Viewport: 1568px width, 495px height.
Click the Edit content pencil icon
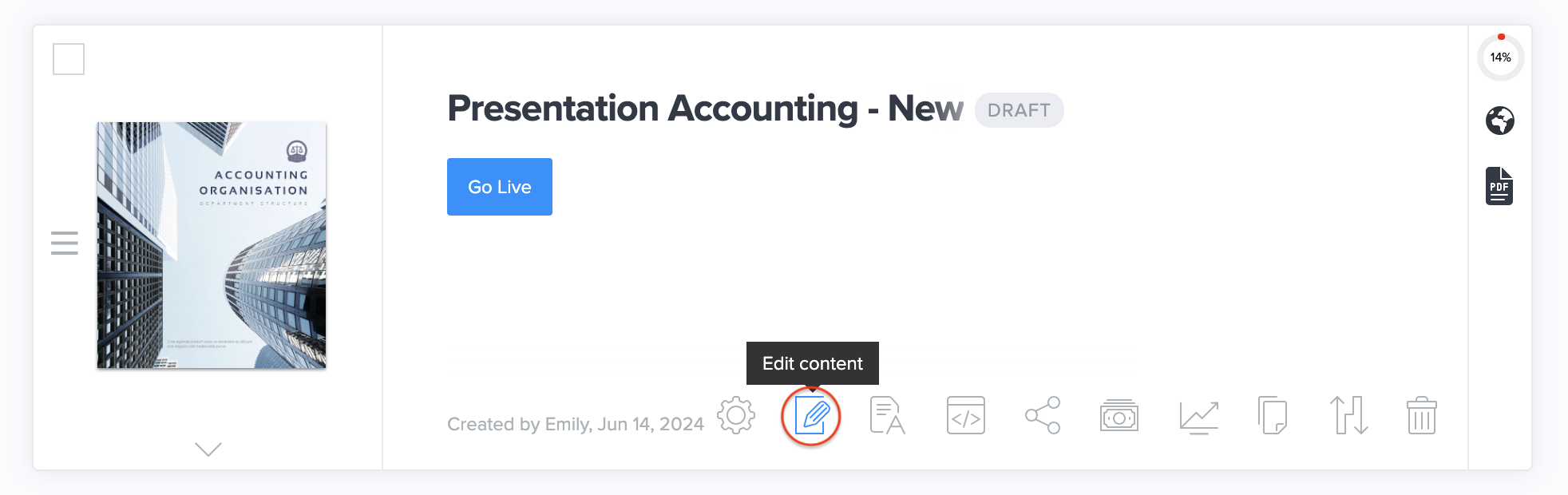(811, 416)
